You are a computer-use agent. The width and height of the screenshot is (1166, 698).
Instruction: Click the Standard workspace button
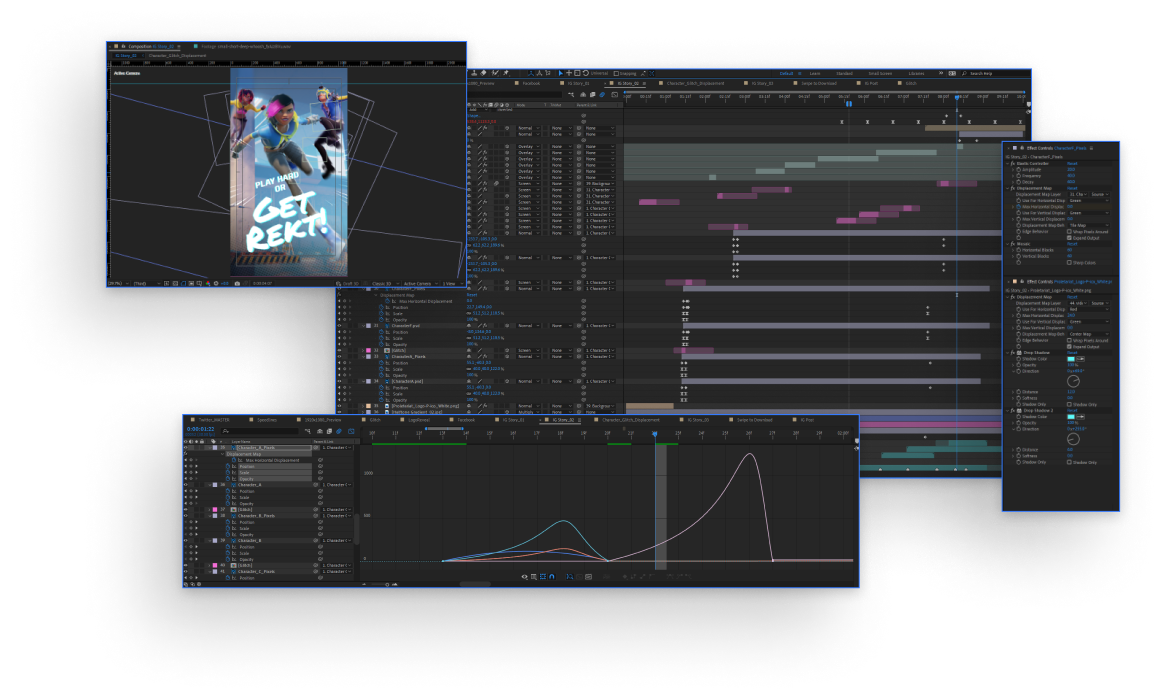tap(845, 74)
